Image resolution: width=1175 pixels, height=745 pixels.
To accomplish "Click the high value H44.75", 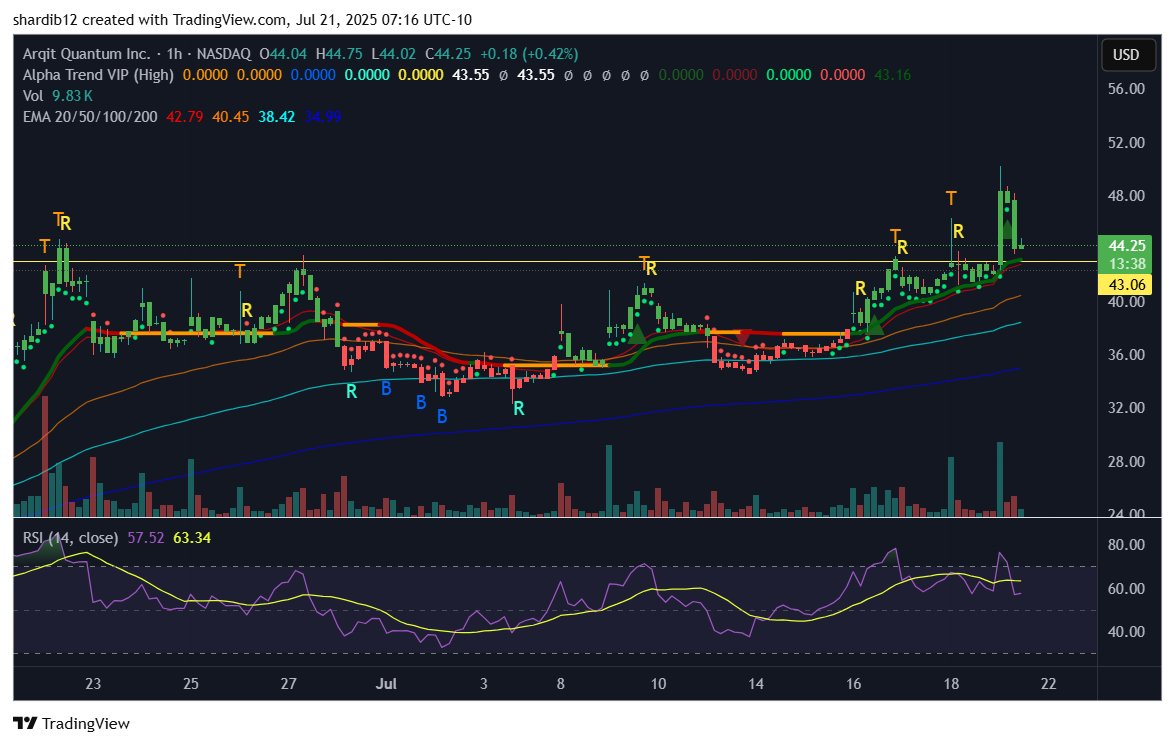I will 339,54.
